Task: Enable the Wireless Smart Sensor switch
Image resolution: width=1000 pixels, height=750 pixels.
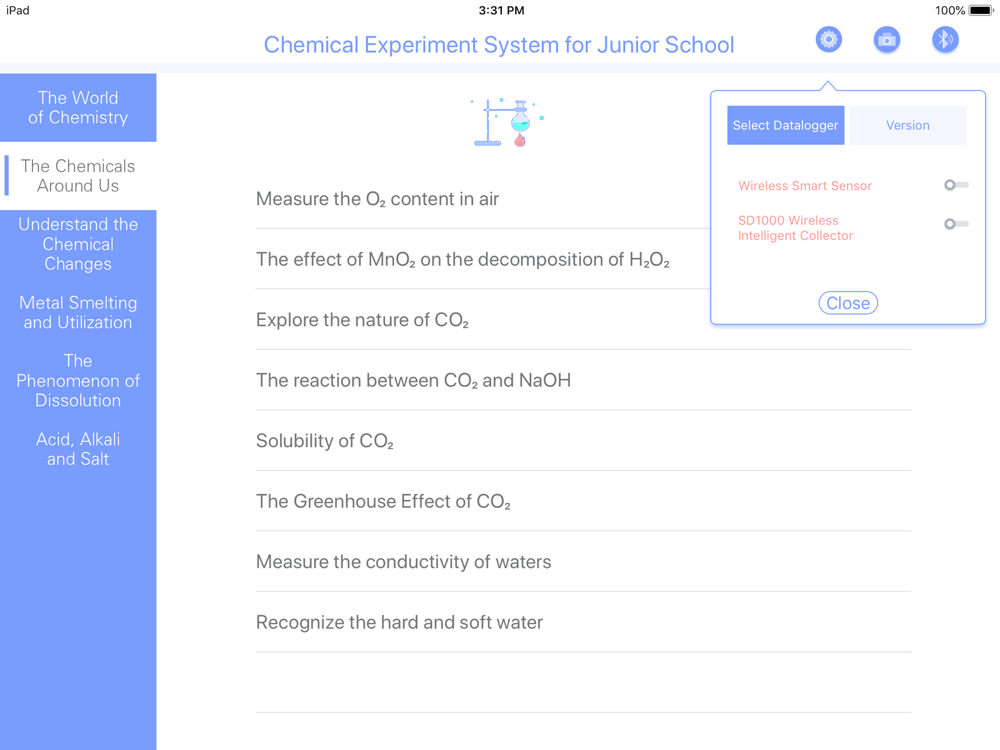Action: tap(956, 185)
